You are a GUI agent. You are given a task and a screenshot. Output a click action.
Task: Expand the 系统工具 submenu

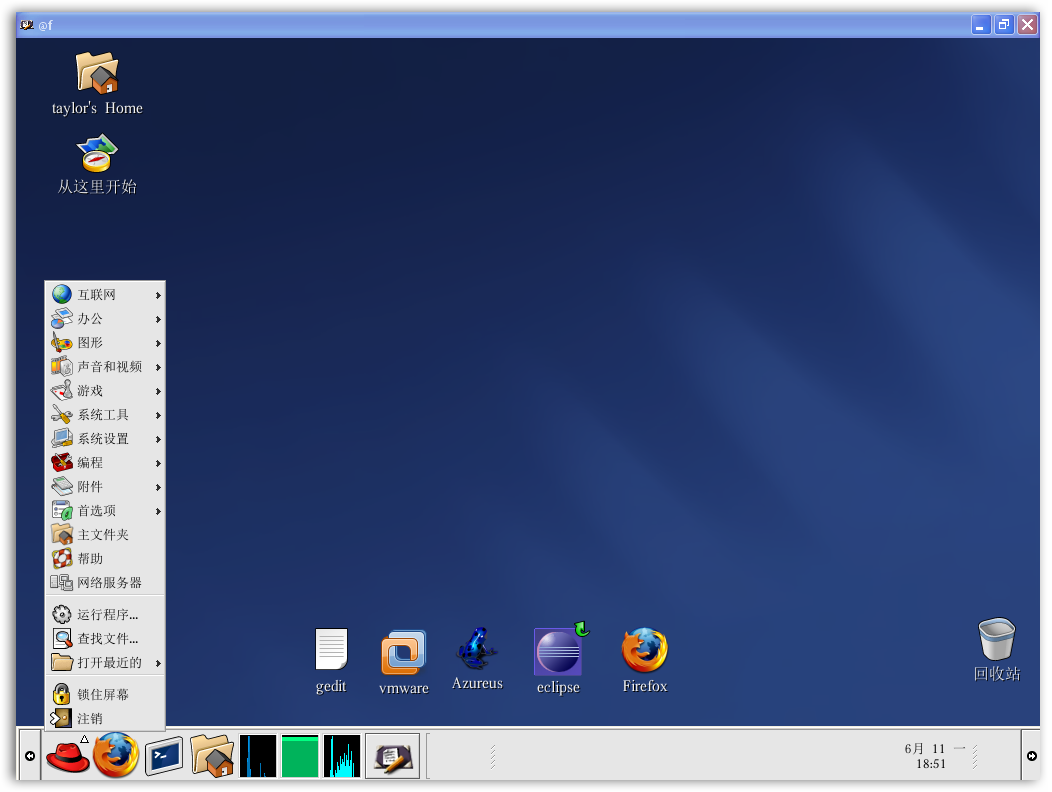point(98,414)
